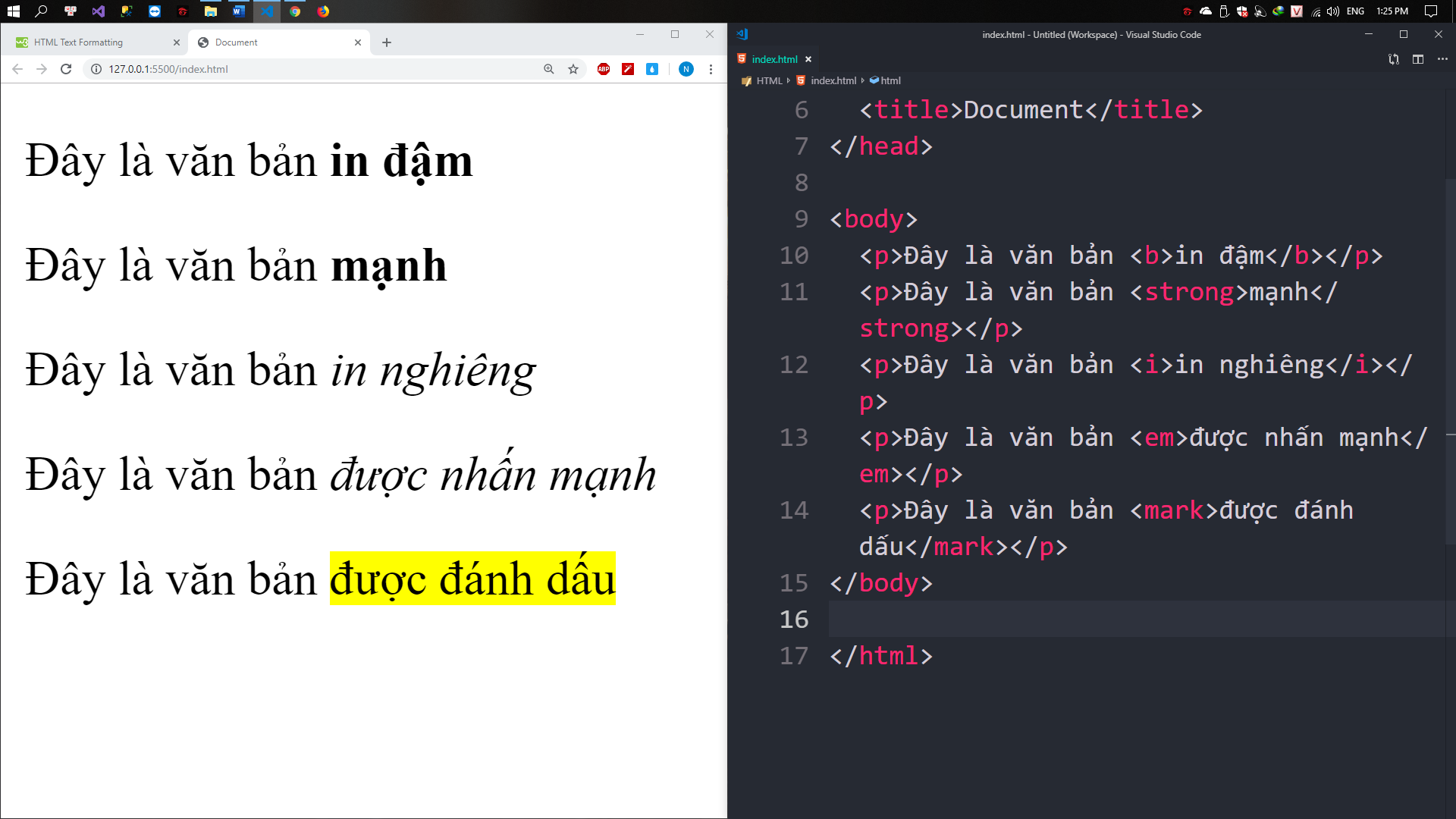Click the index.html breadcrumb item

(833, 80)
